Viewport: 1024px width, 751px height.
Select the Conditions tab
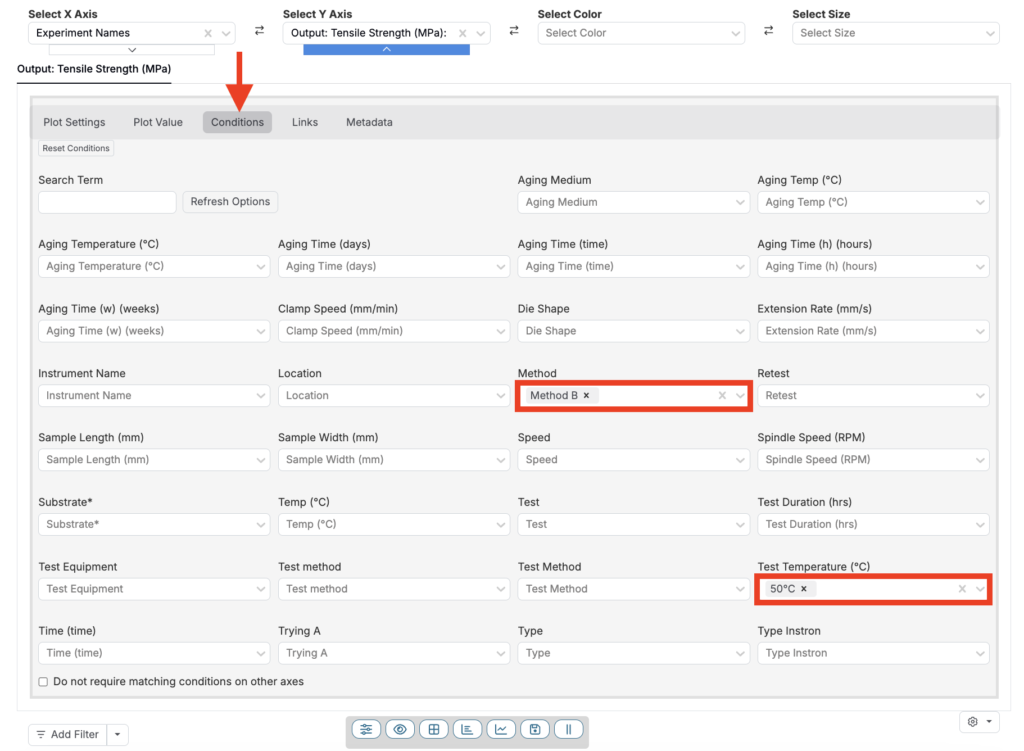237,122
